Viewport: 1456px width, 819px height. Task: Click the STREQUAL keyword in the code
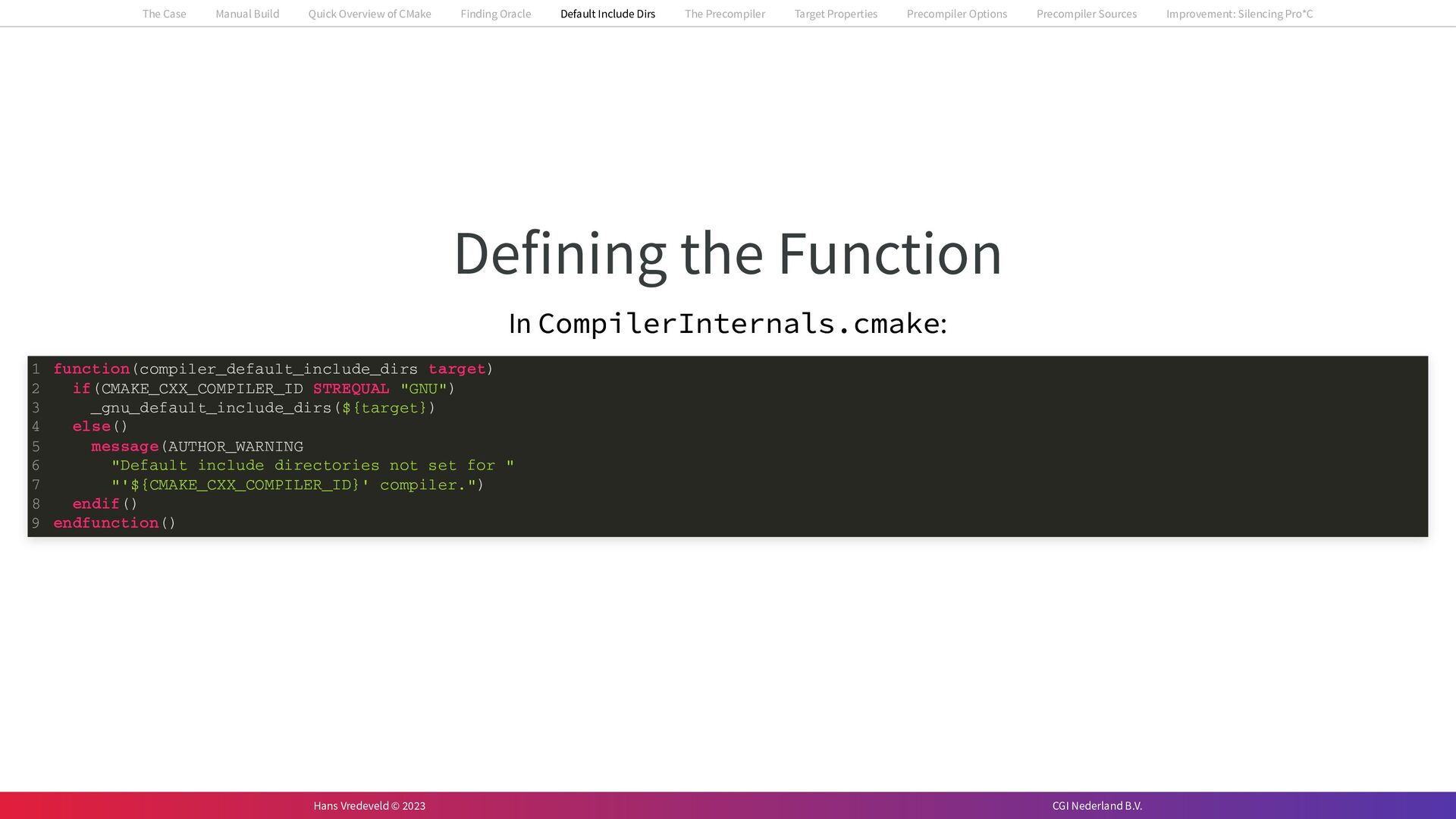[x=351, y=389]
